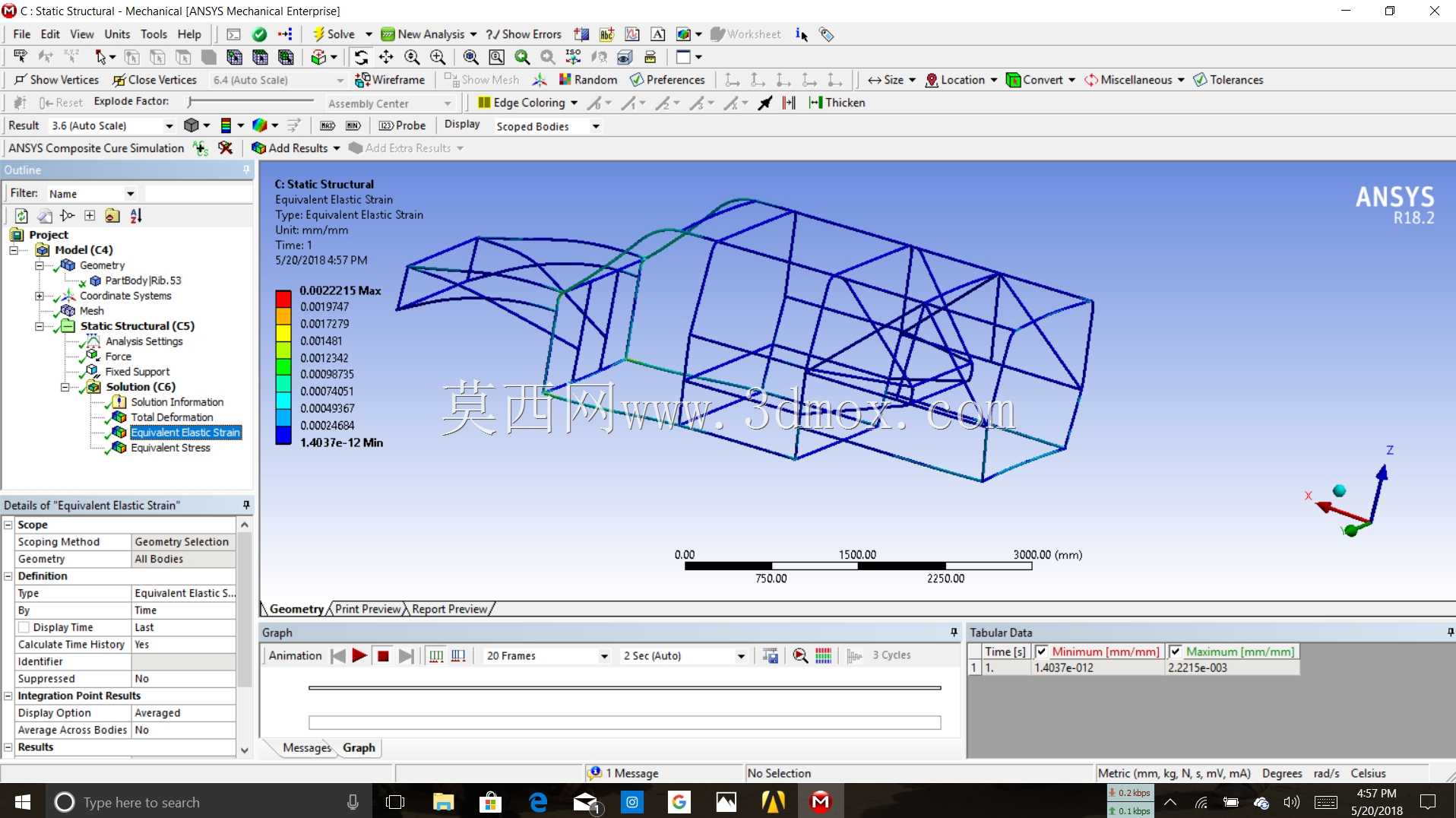Toggle Random colors
Viewport: 1456px width, 818px height.
[587, 80]
